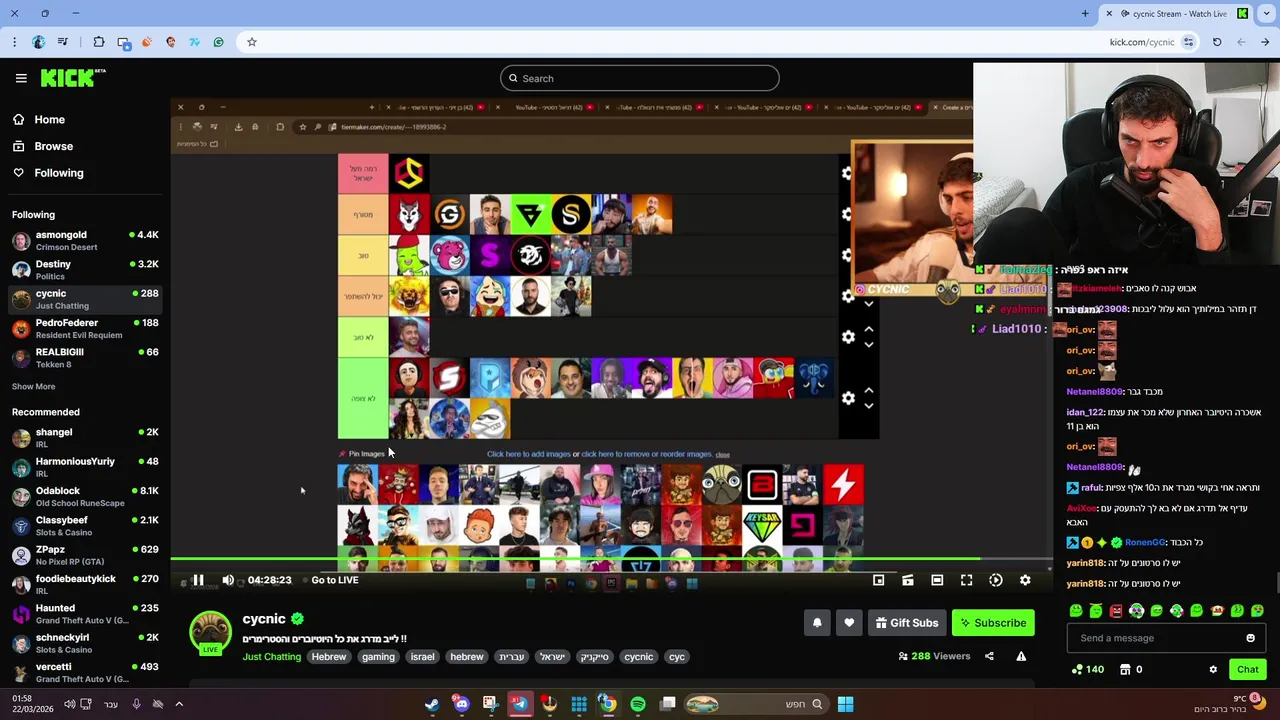The image size is (1280, 720).
Task: Open playback speed control icon
Action: coord(996,580)
